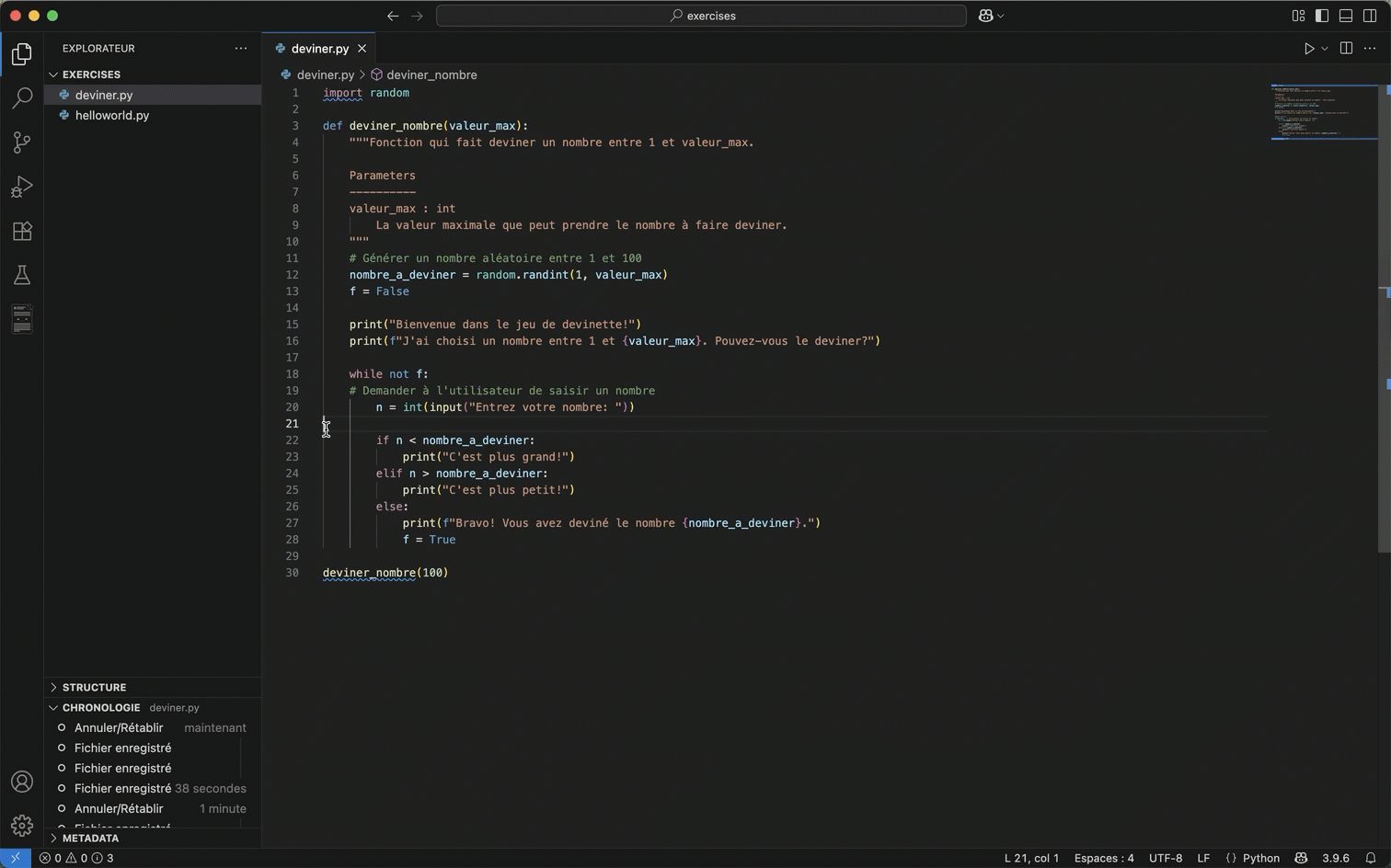Image resolution: width=1391 pixels, height=868 pixels.
Task: Click 'import random' on line 1
Action: (x=366, y=93)
